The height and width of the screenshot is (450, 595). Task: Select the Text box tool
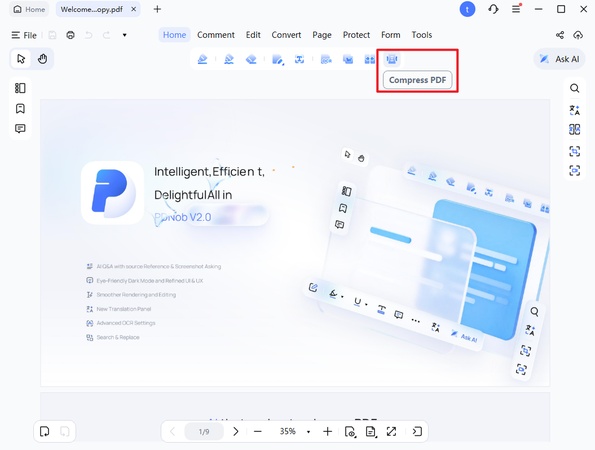coord(299,59)
